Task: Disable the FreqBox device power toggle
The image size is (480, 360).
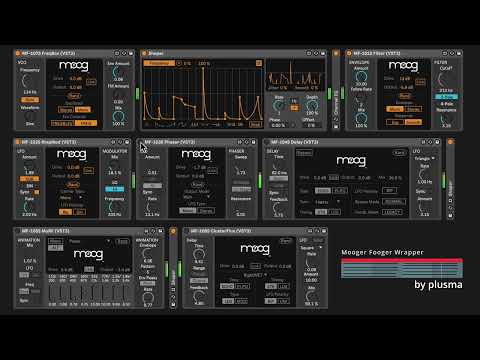Action: click(18, 53)
